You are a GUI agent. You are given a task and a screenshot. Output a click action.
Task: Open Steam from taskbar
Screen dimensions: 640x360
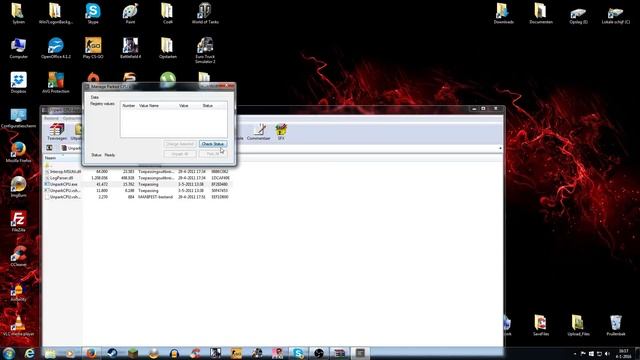112,353
